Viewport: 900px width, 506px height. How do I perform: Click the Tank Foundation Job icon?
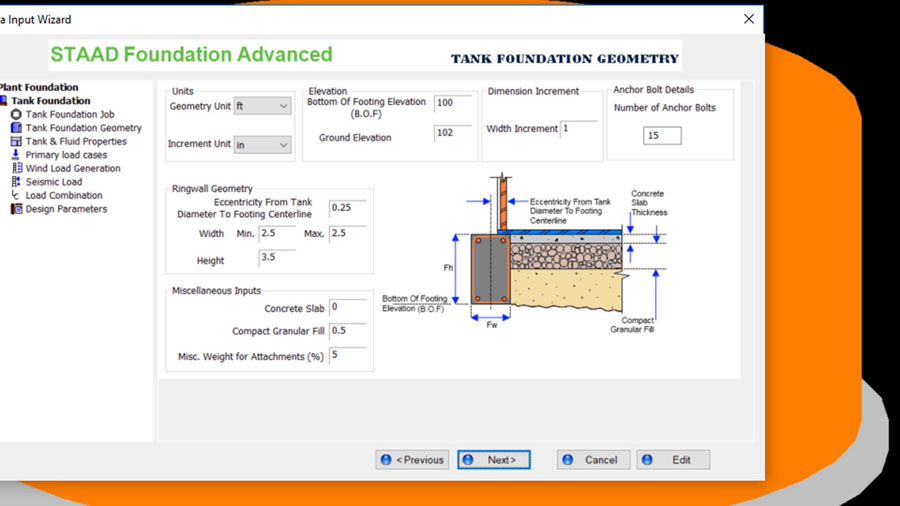coord(16,115)
